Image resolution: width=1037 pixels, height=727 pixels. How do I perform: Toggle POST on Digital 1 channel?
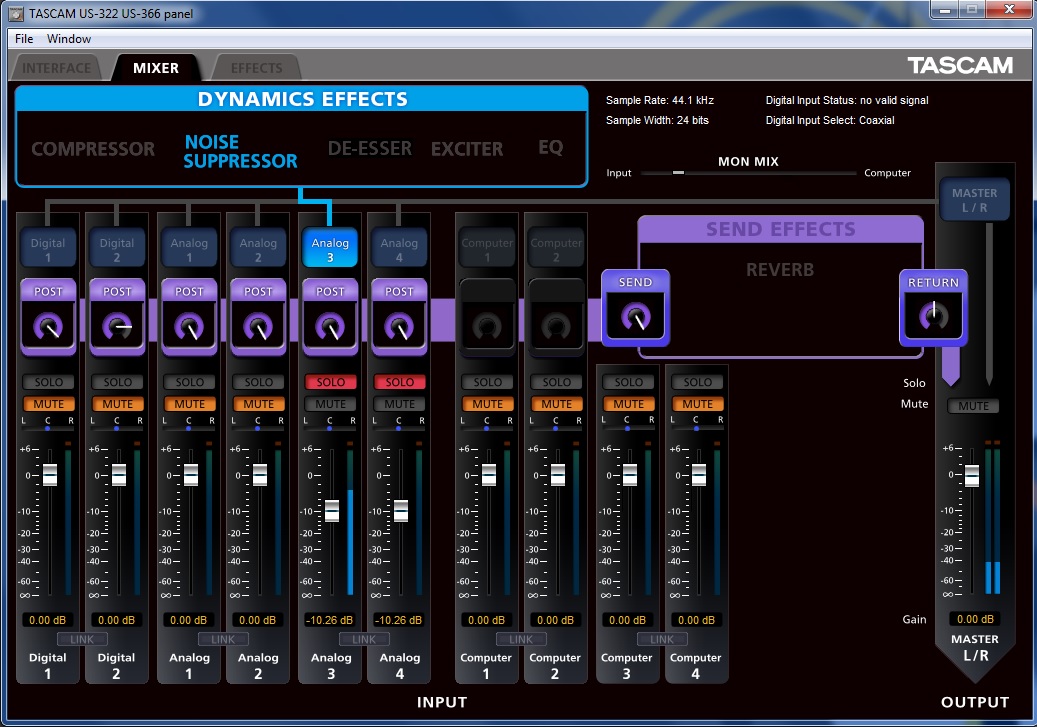click(48, 291)
